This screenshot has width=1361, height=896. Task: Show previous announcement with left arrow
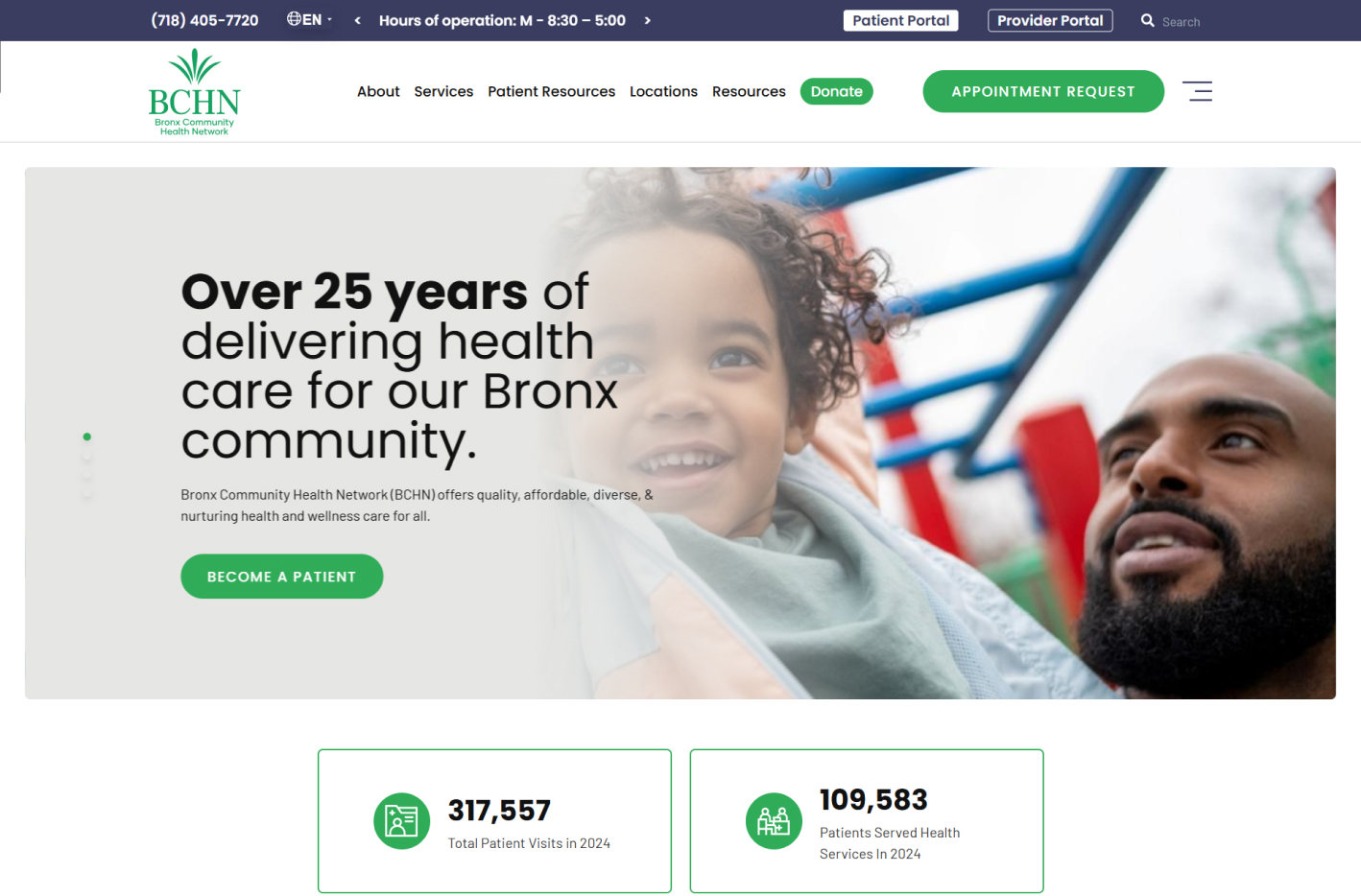pyautogui.click(x=357, y=20)
